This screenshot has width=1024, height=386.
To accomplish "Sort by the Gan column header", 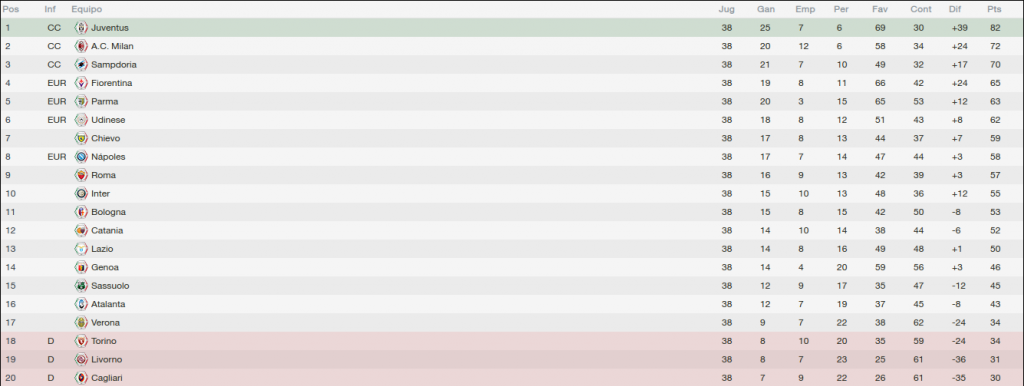I will 765,10.
